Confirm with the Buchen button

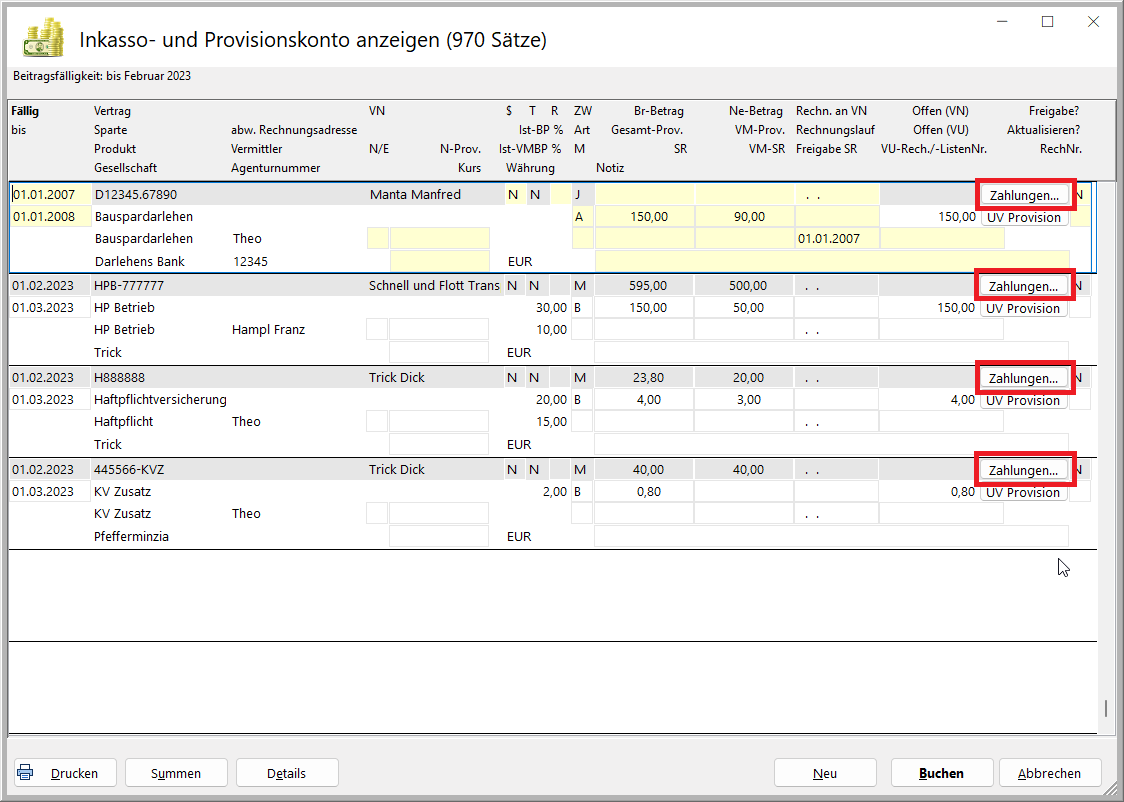point(941,773)
